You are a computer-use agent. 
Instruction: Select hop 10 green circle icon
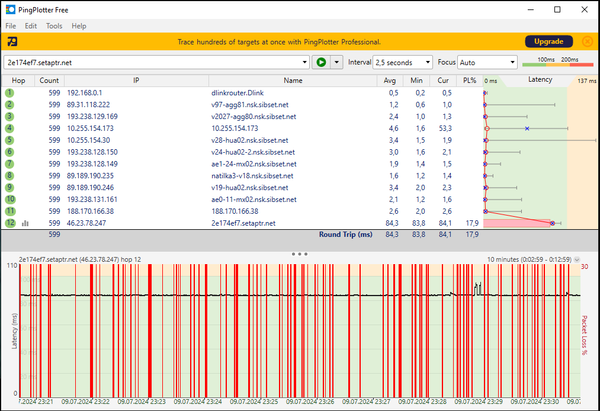[x=10, y=199]
